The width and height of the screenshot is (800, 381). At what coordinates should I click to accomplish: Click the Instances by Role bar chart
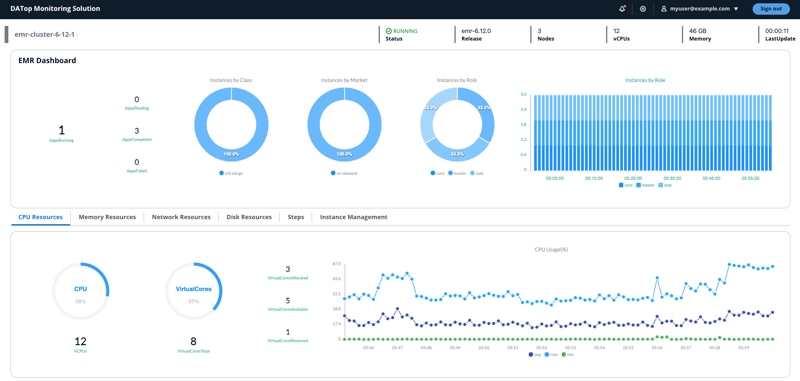(652, 133)
